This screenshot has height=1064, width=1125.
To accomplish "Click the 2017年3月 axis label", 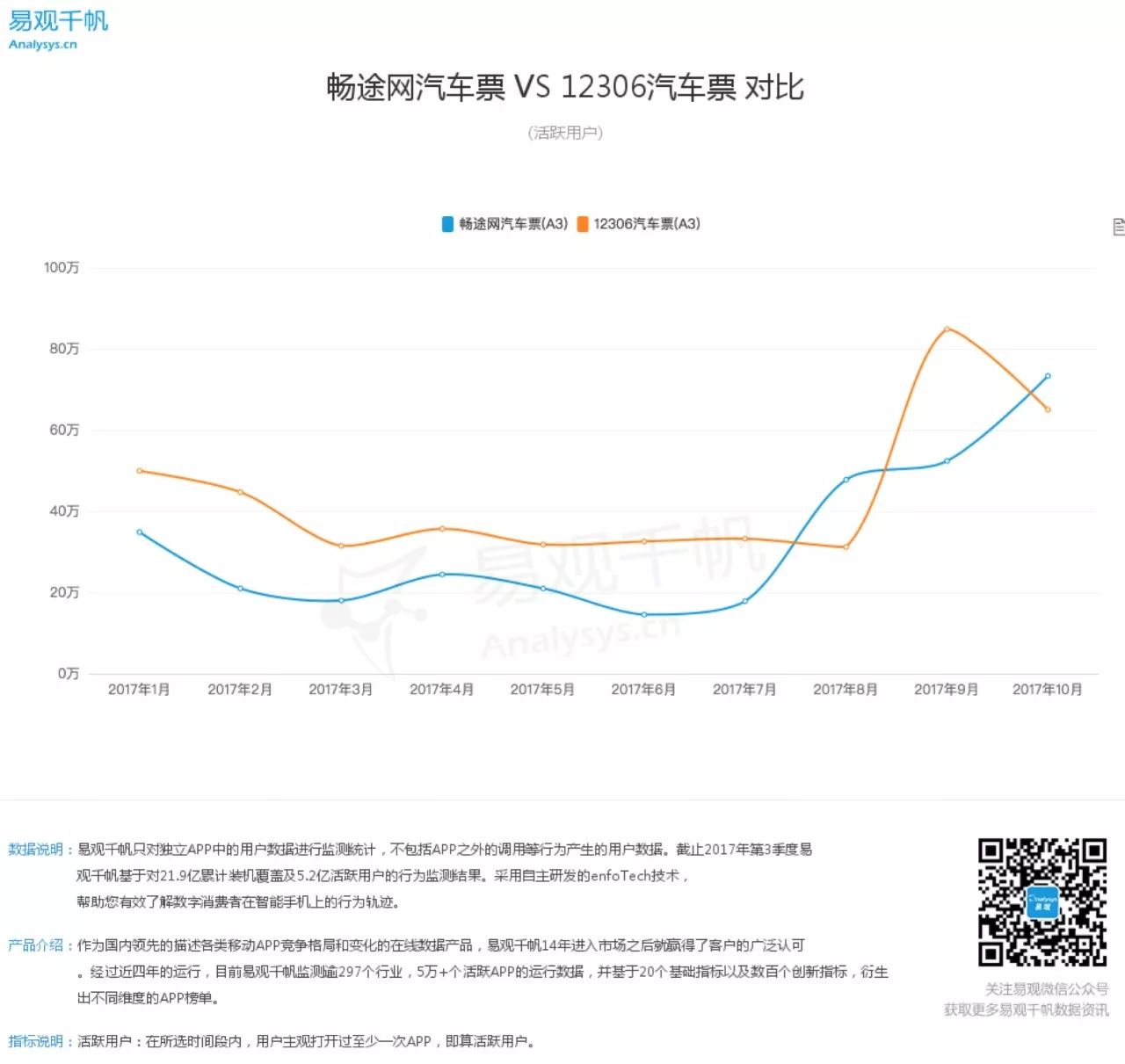I will pyautogui.click(x=341, y=690).
